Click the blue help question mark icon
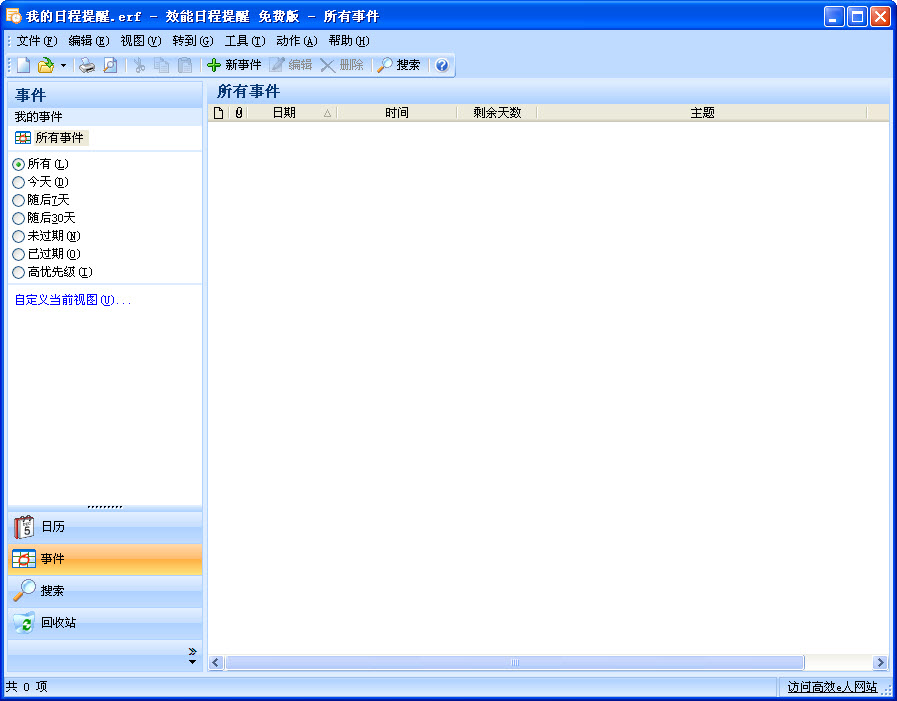The height and width of the screenshot is (701, 897). pyautogui.click(x=442, y=65)
